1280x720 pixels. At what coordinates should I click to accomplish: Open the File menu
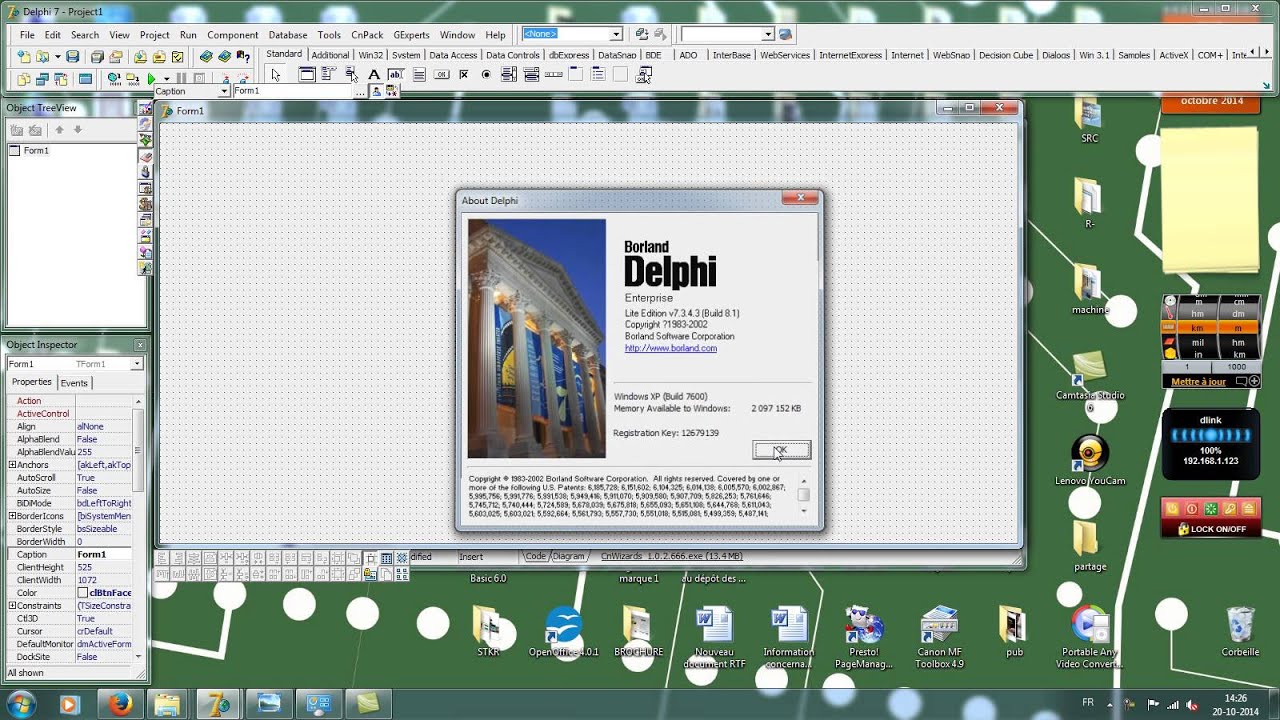tap(27, 35)
